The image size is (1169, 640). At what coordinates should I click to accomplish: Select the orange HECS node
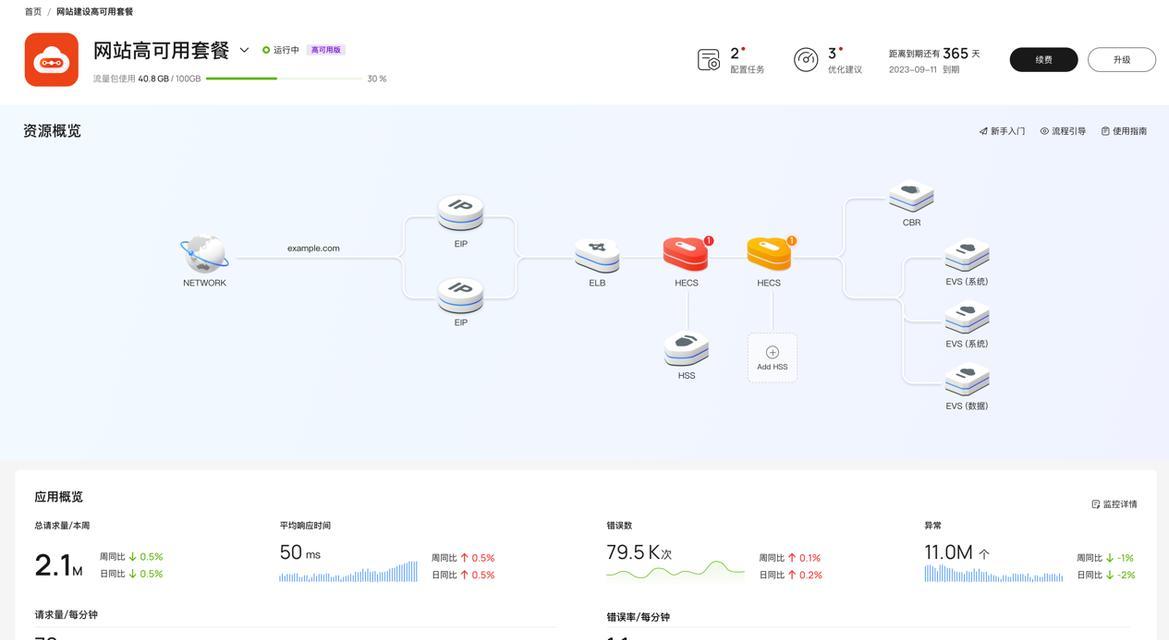coord(769,254)
